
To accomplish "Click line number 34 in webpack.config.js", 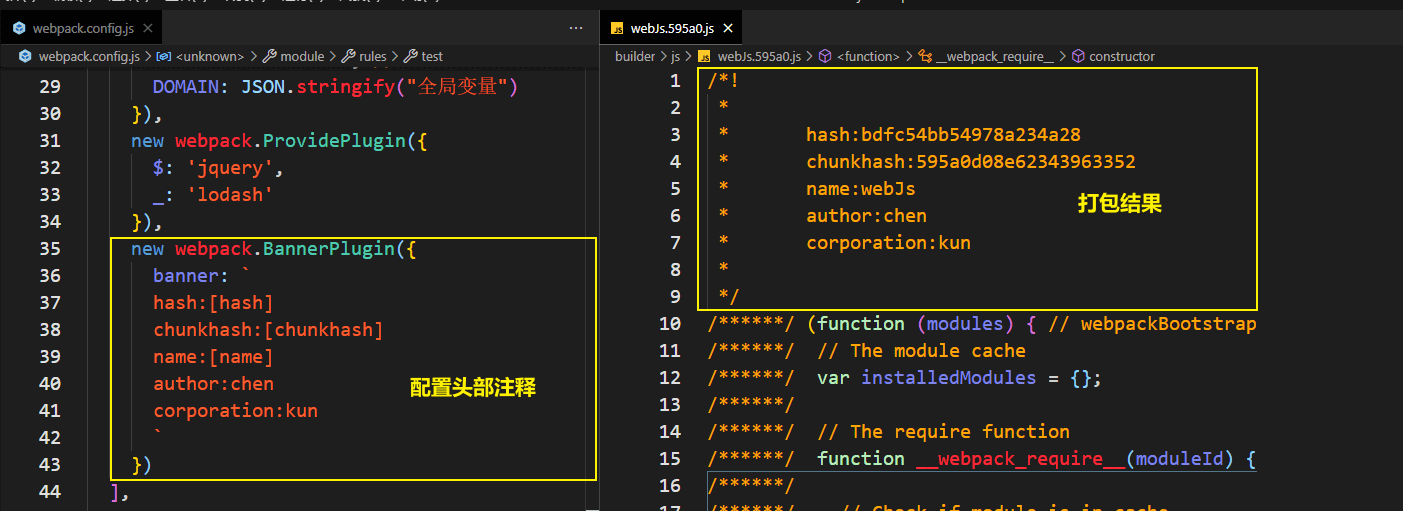I will pyautogui.click(x=49, y=221).
